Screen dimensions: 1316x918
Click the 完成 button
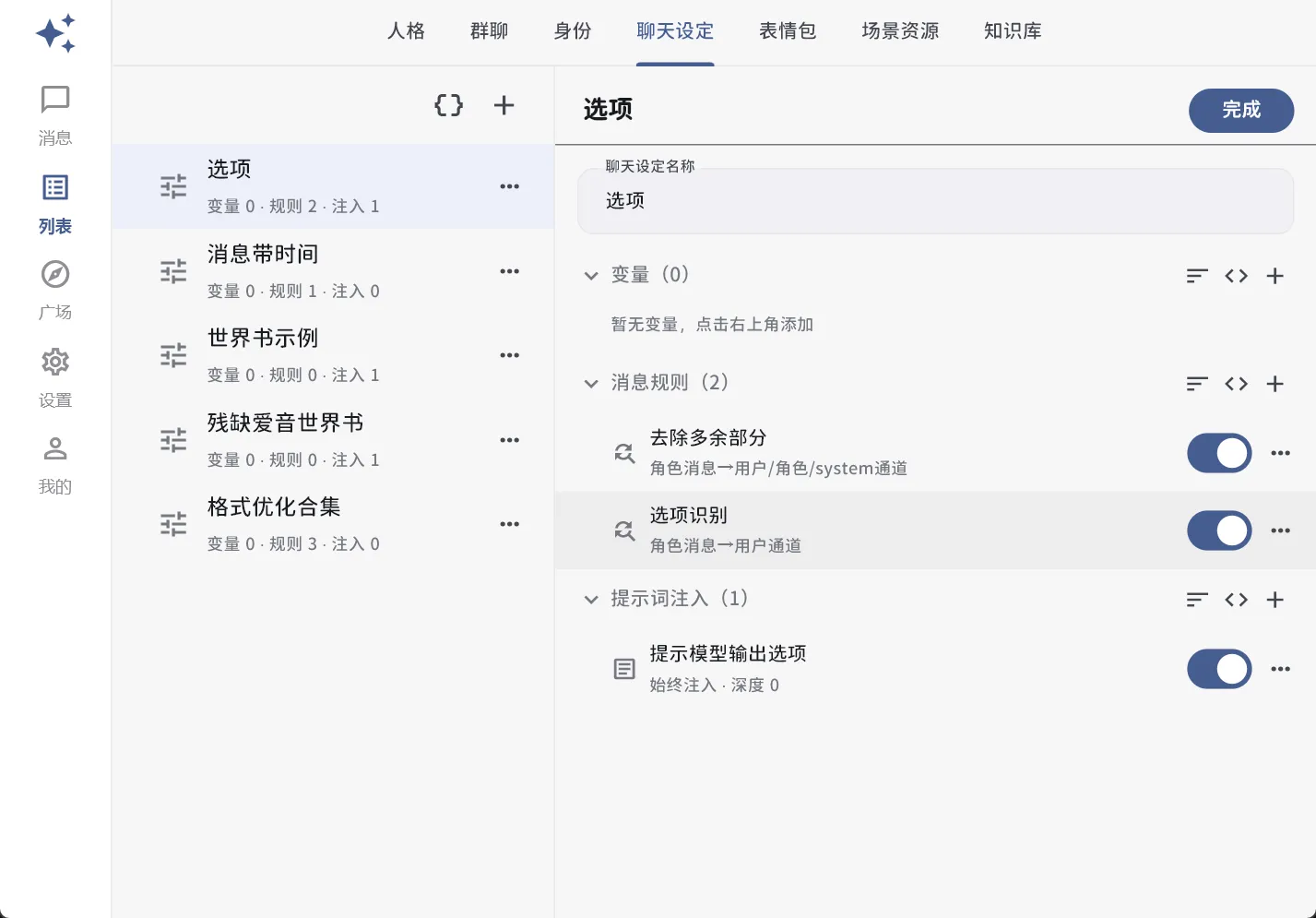[1241, 110]
